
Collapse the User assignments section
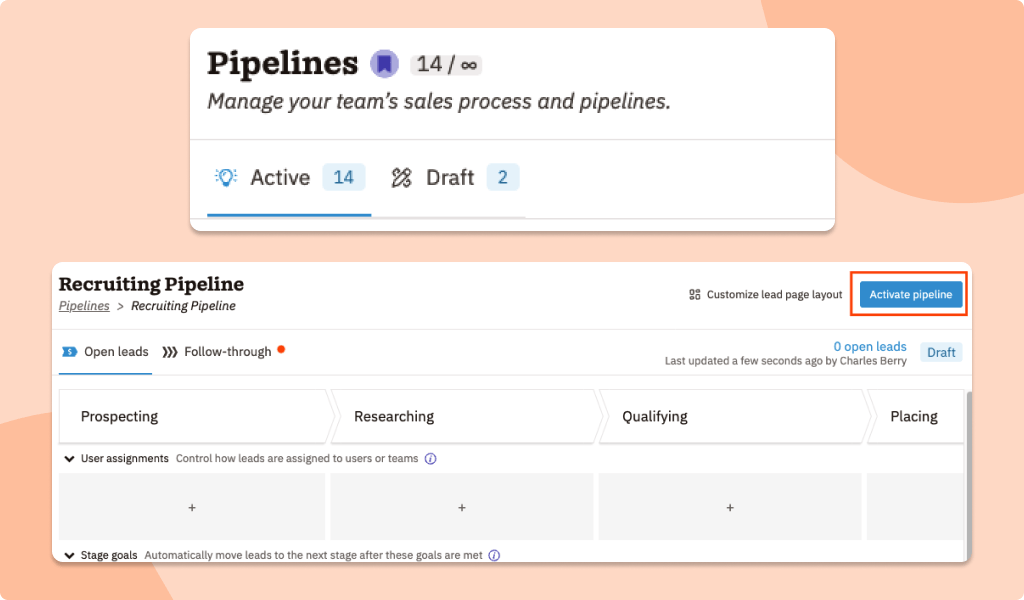[x=69, y=458]
